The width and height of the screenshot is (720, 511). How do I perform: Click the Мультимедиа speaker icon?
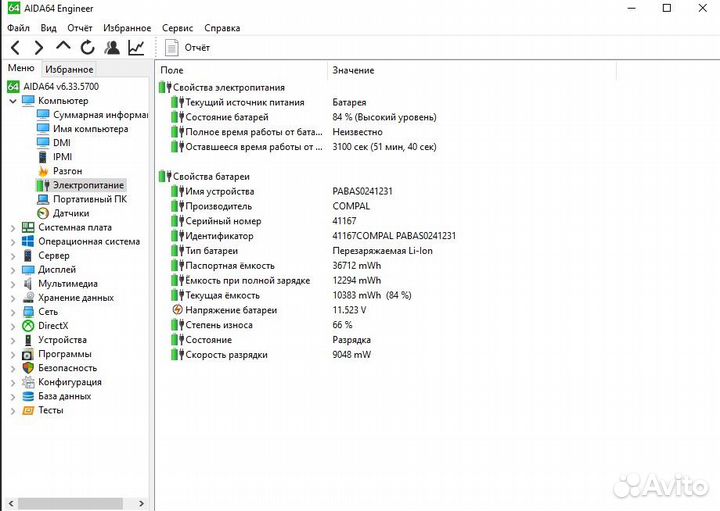(x=28, y=284)
